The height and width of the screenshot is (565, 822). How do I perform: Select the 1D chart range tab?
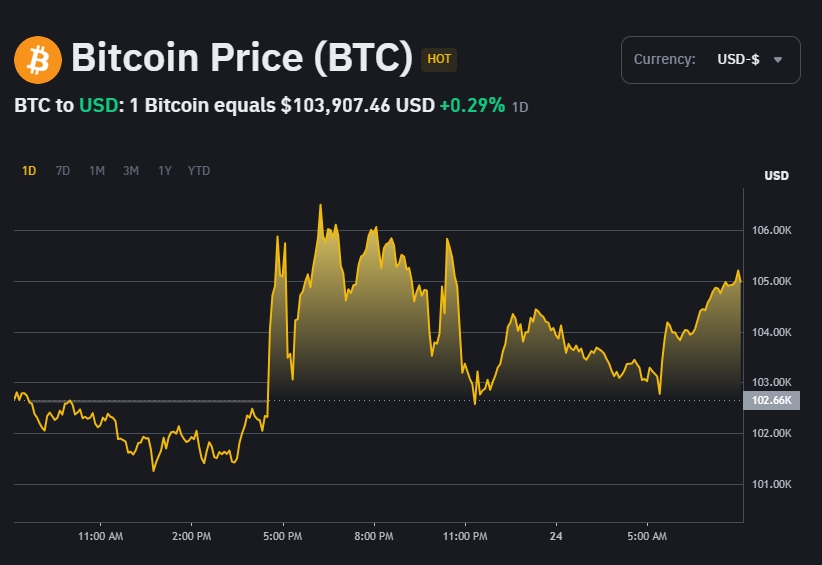click(x=29, y=171)
